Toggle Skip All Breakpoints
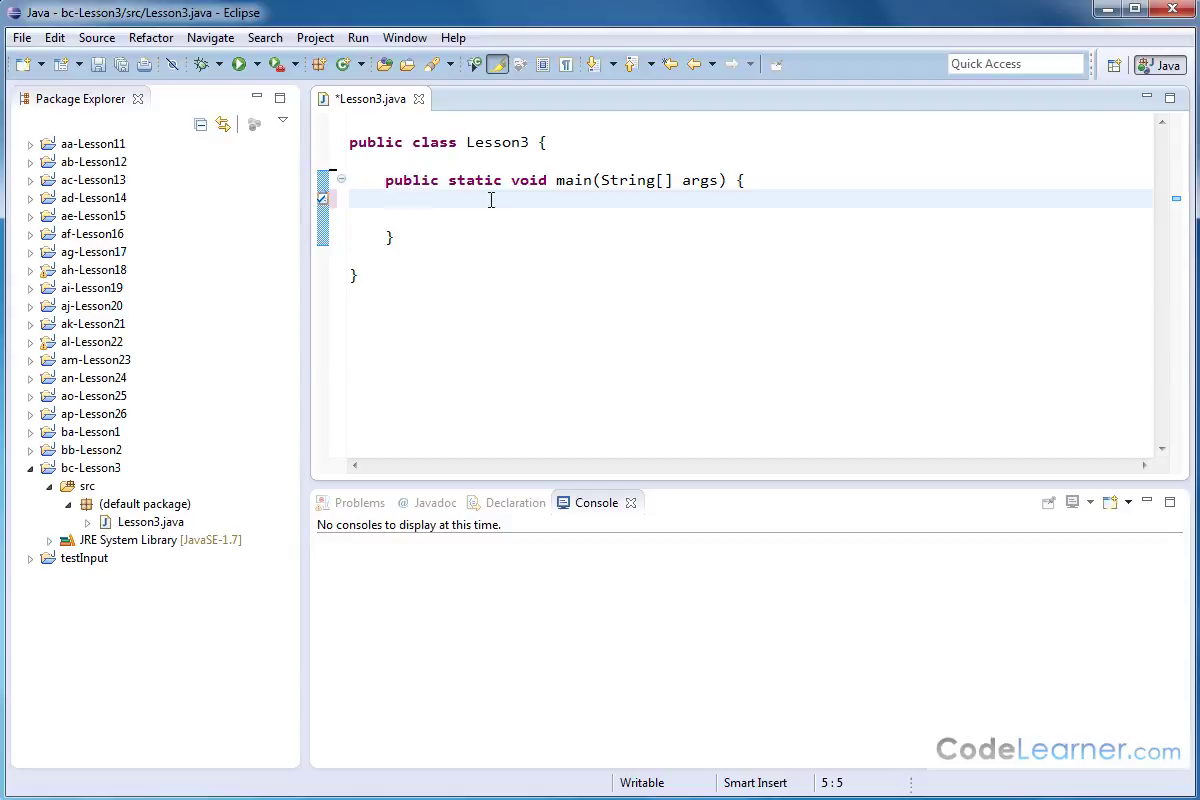The width and height of the screenshot is (1200, 800). click(x=172, y=64)
